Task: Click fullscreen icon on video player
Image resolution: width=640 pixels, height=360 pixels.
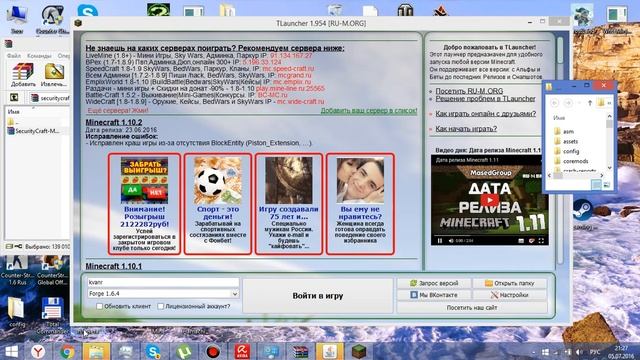Action: [541, 241]
